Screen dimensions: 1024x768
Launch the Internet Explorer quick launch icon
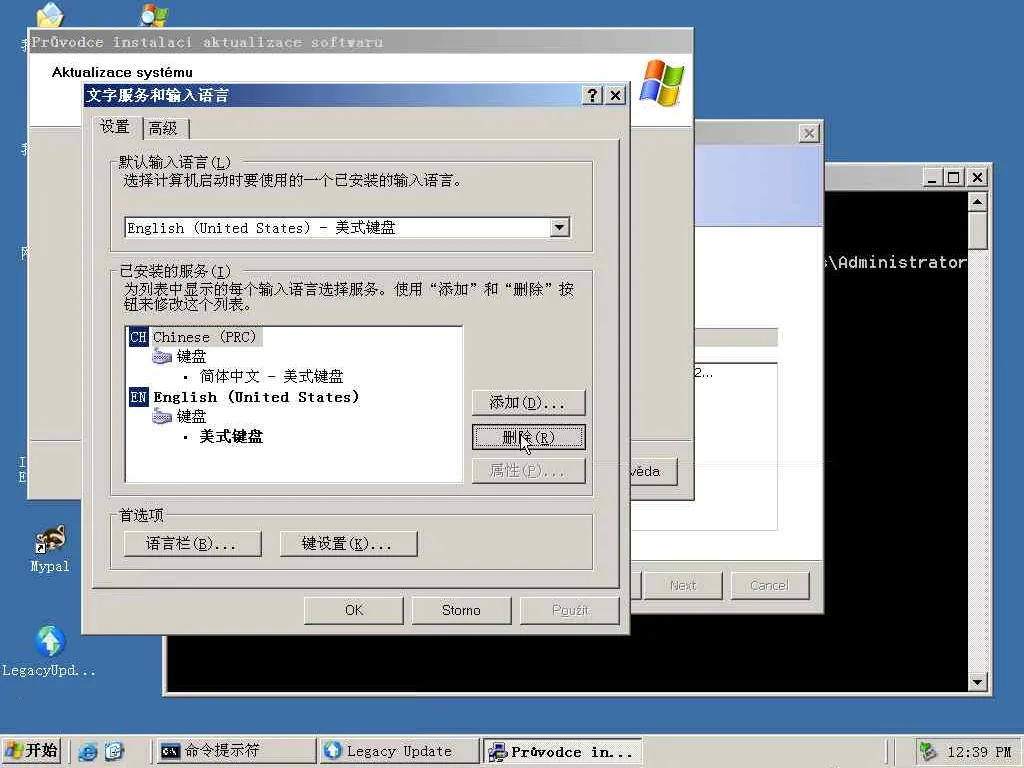point(88,752)
